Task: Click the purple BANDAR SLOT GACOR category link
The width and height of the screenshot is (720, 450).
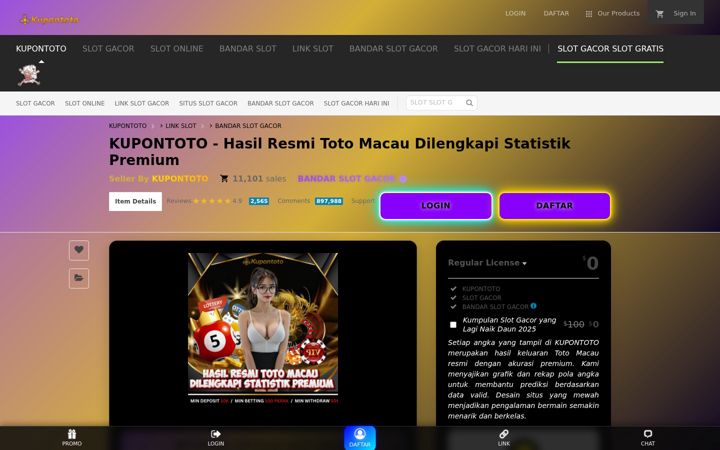Action: tap(346, 179)
